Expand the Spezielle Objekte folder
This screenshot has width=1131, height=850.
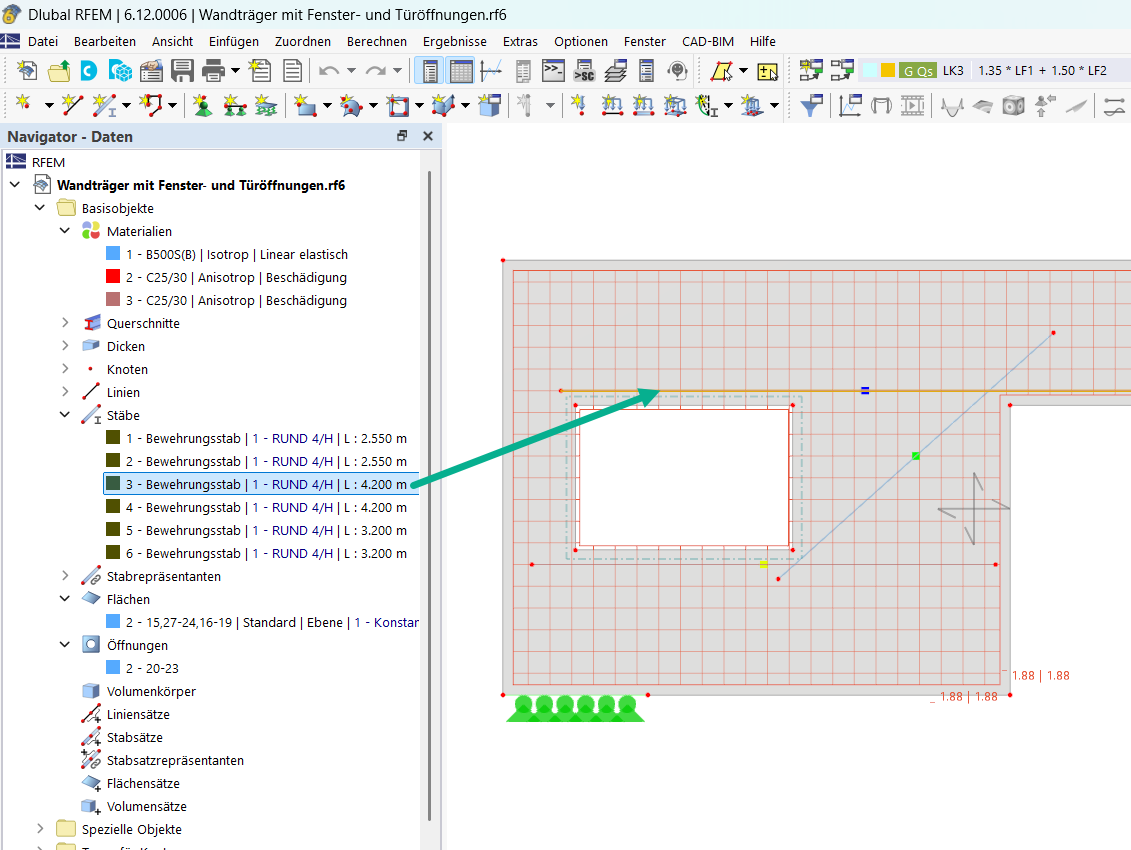coord(41,829)
